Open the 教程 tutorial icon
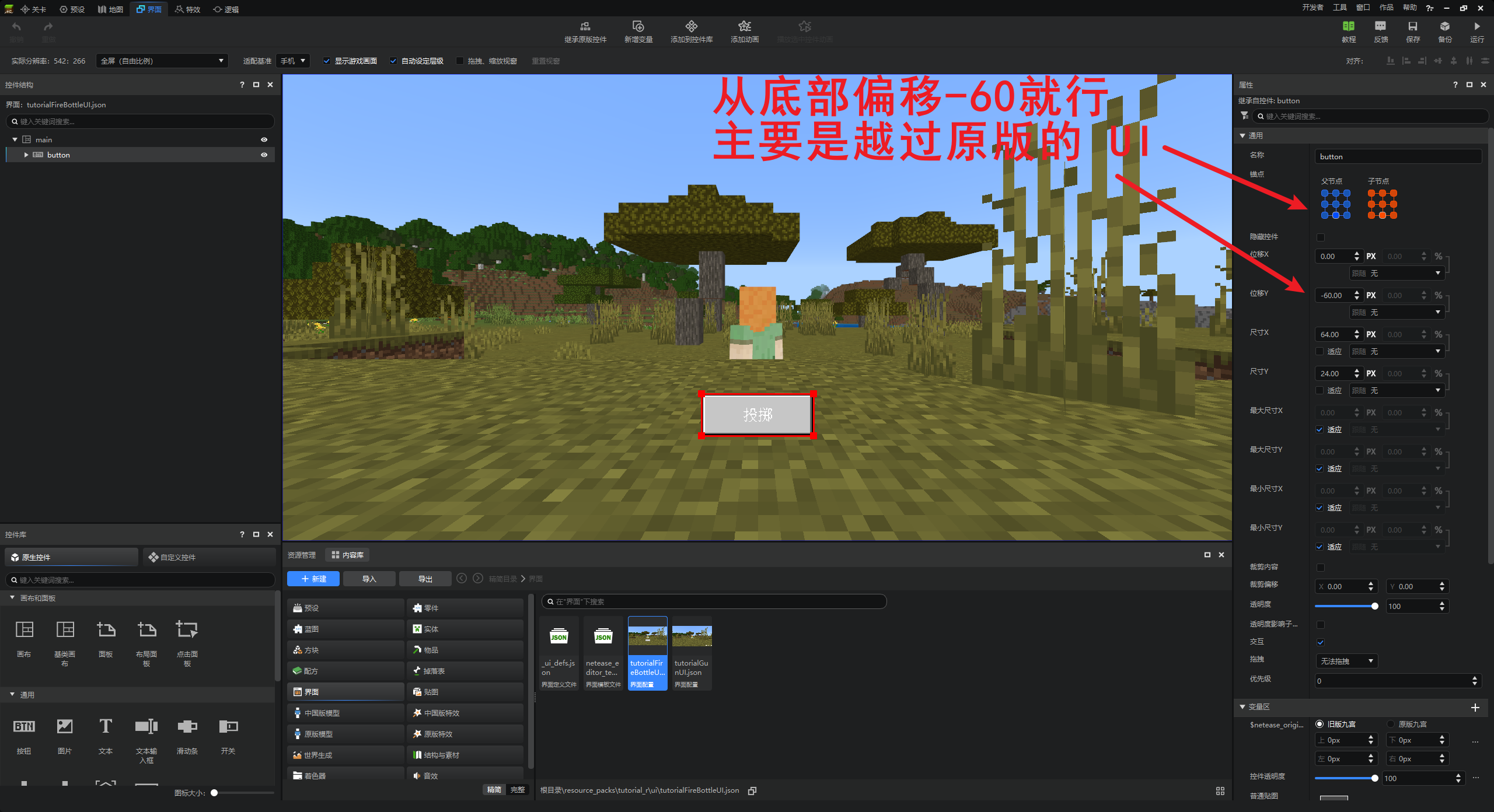The image size is (1494, 812). (x=1348, y=26)
